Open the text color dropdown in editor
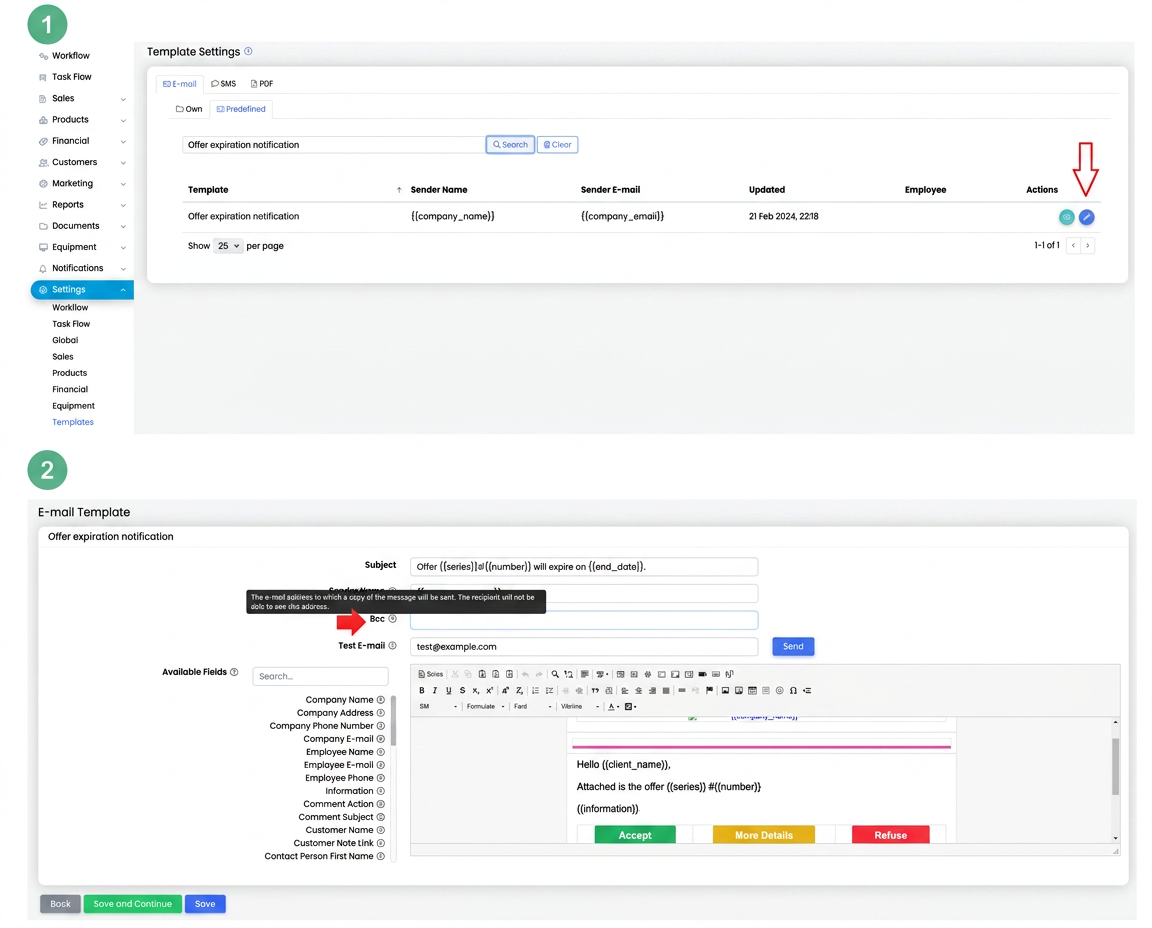The height and width of the screenshot is (928, 1152). tap(613, 707)
